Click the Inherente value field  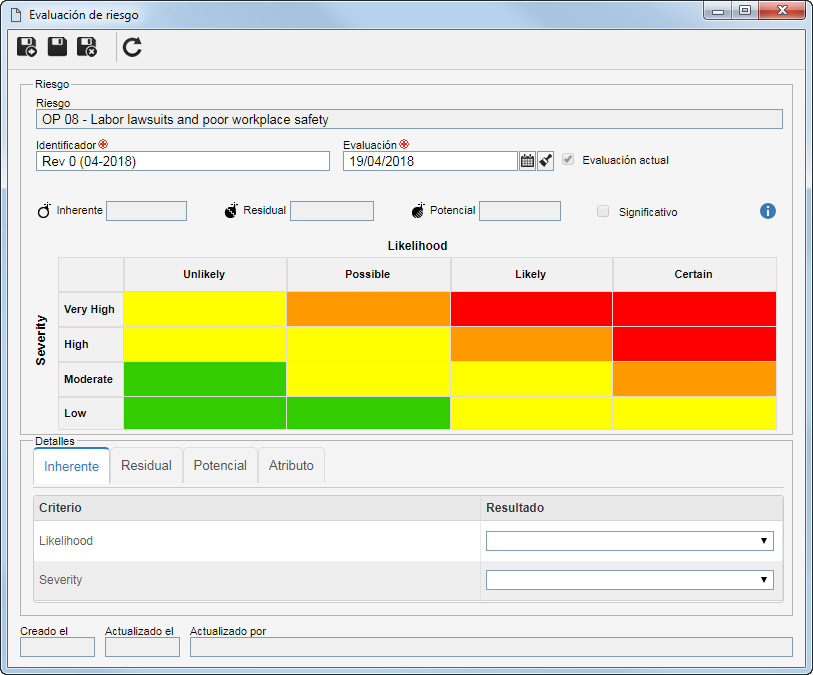click(146, 211)
